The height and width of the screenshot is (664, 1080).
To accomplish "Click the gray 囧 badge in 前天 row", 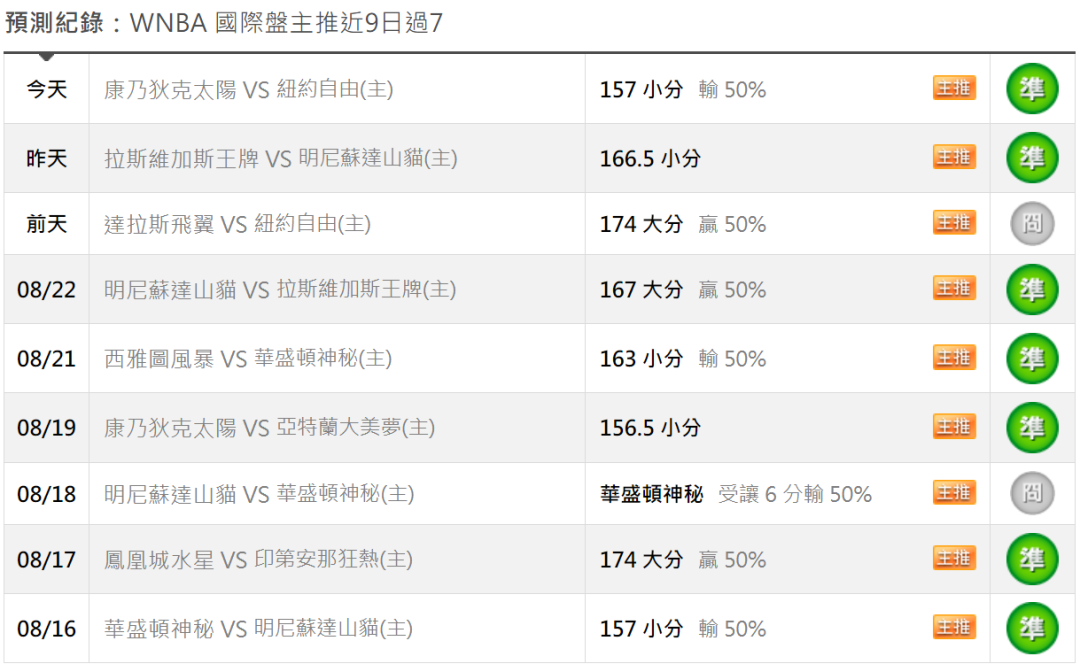I will pos(1032,224).
